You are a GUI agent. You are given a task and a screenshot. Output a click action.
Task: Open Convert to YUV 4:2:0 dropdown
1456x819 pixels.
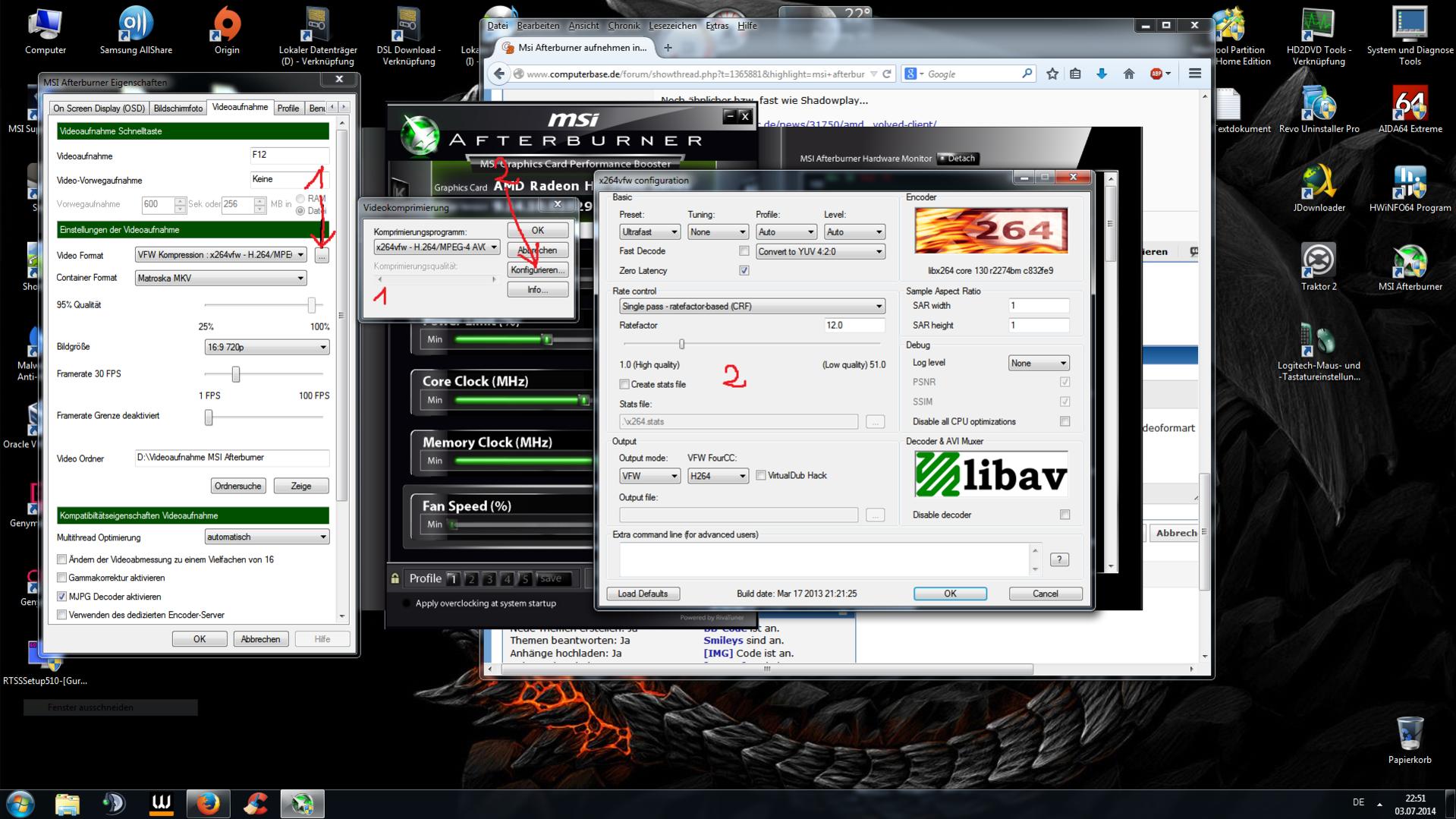tap(820, 251)
